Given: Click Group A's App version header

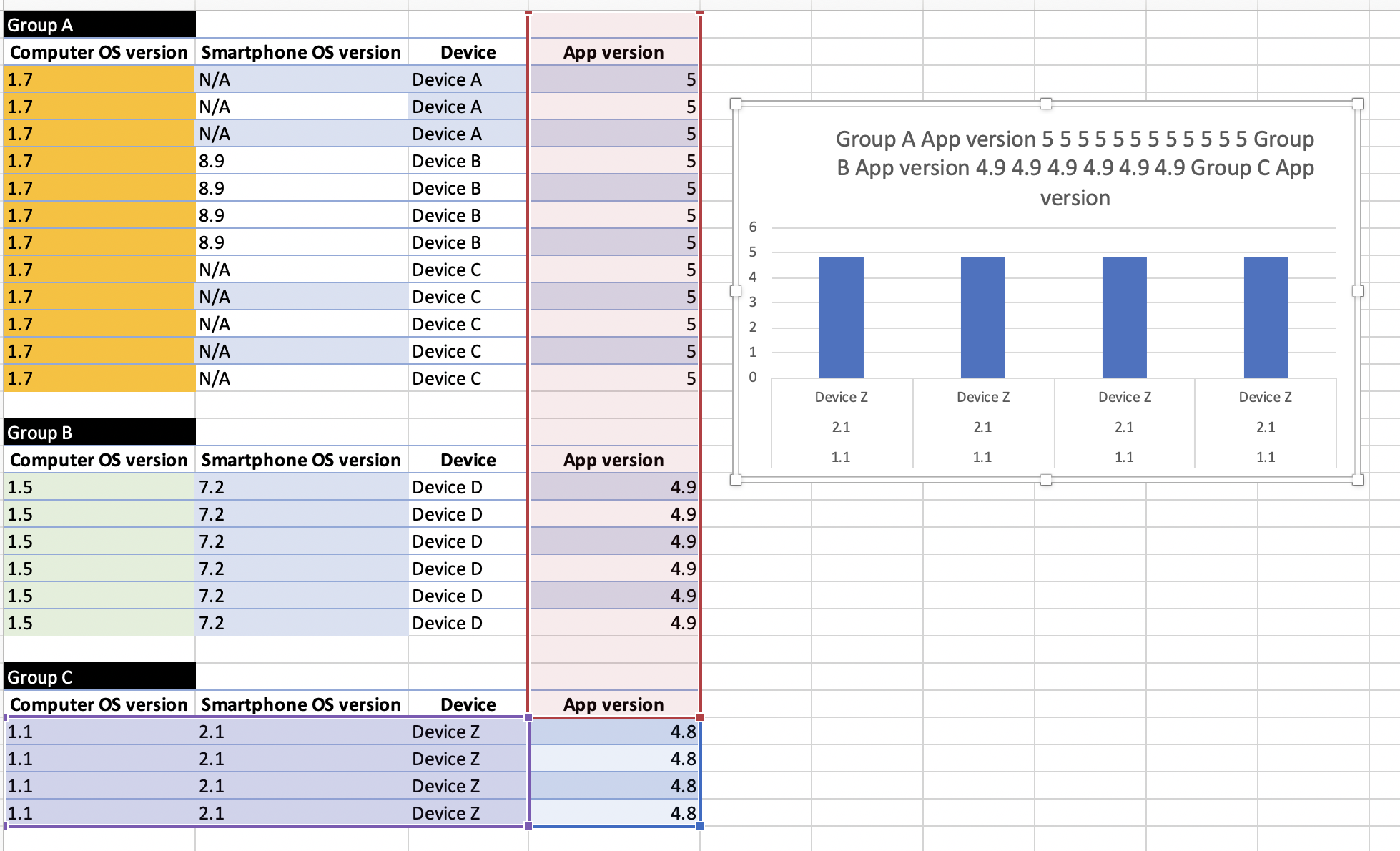Looking at the screenshot, I should (x=613, y=52).
